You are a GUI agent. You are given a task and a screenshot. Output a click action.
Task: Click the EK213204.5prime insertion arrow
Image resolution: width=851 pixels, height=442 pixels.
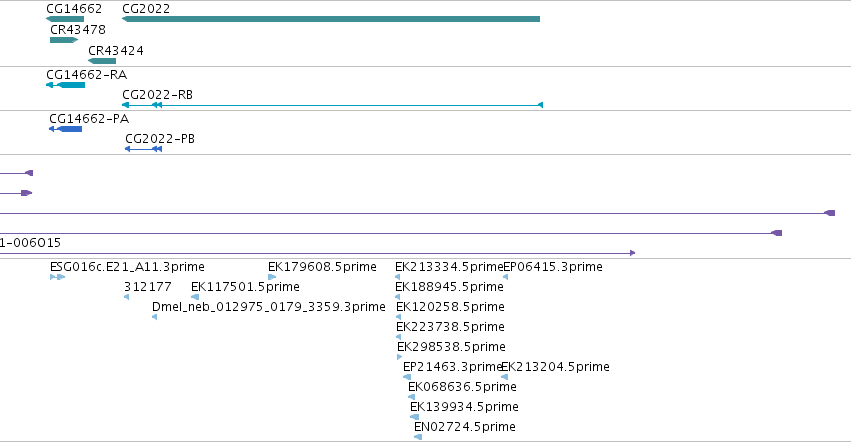[x=504, y=377]
